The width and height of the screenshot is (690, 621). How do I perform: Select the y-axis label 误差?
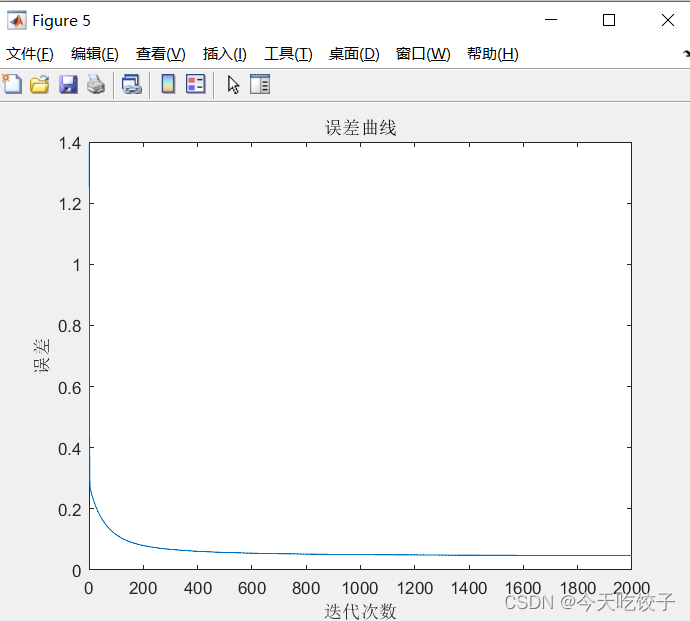(42, 356)
